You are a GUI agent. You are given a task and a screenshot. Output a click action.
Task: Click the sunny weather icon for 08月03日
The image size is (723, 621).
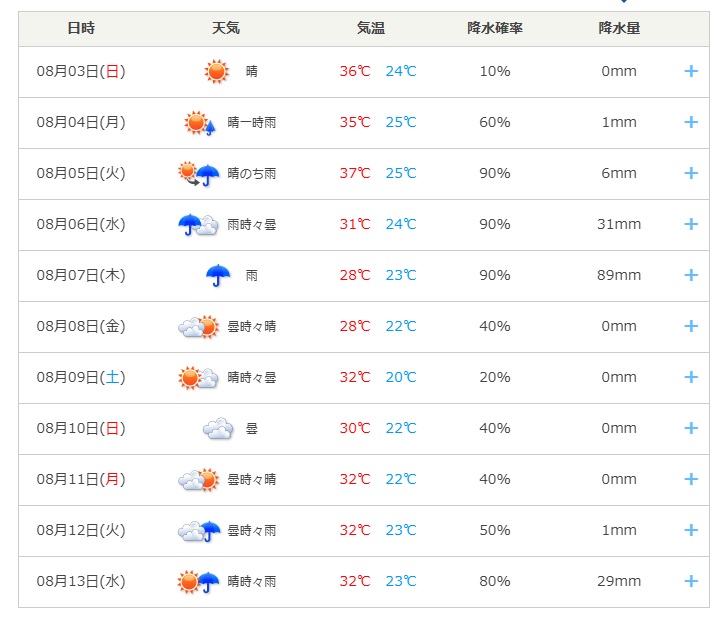[216, 71]
